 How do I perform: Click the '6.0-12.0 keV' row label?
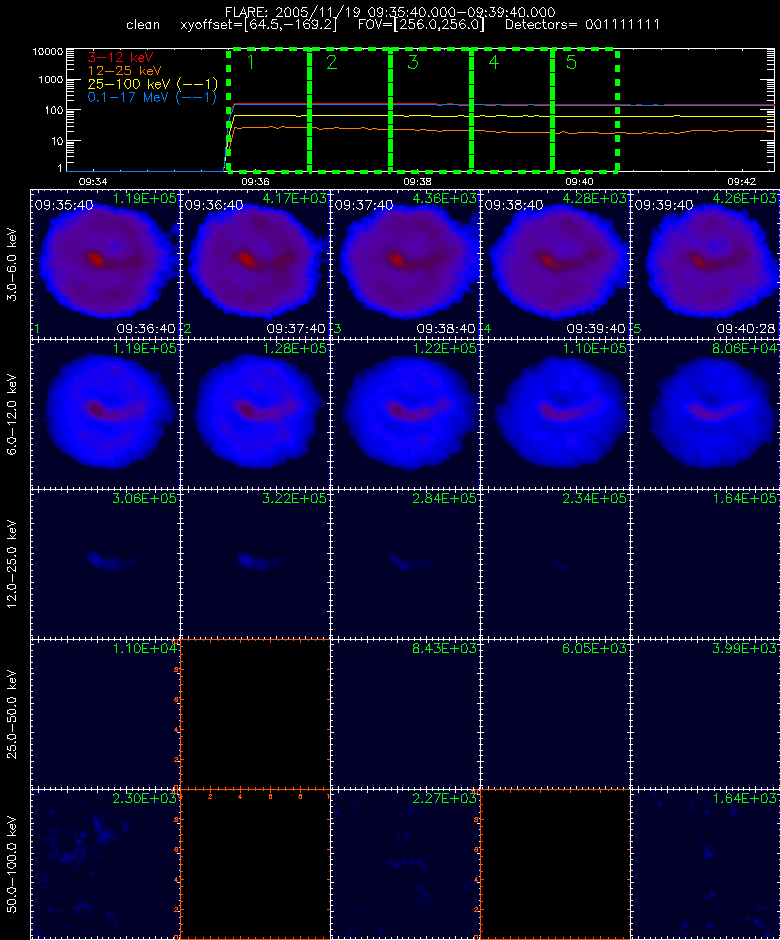pyautogui.click(x=12, y=415)
